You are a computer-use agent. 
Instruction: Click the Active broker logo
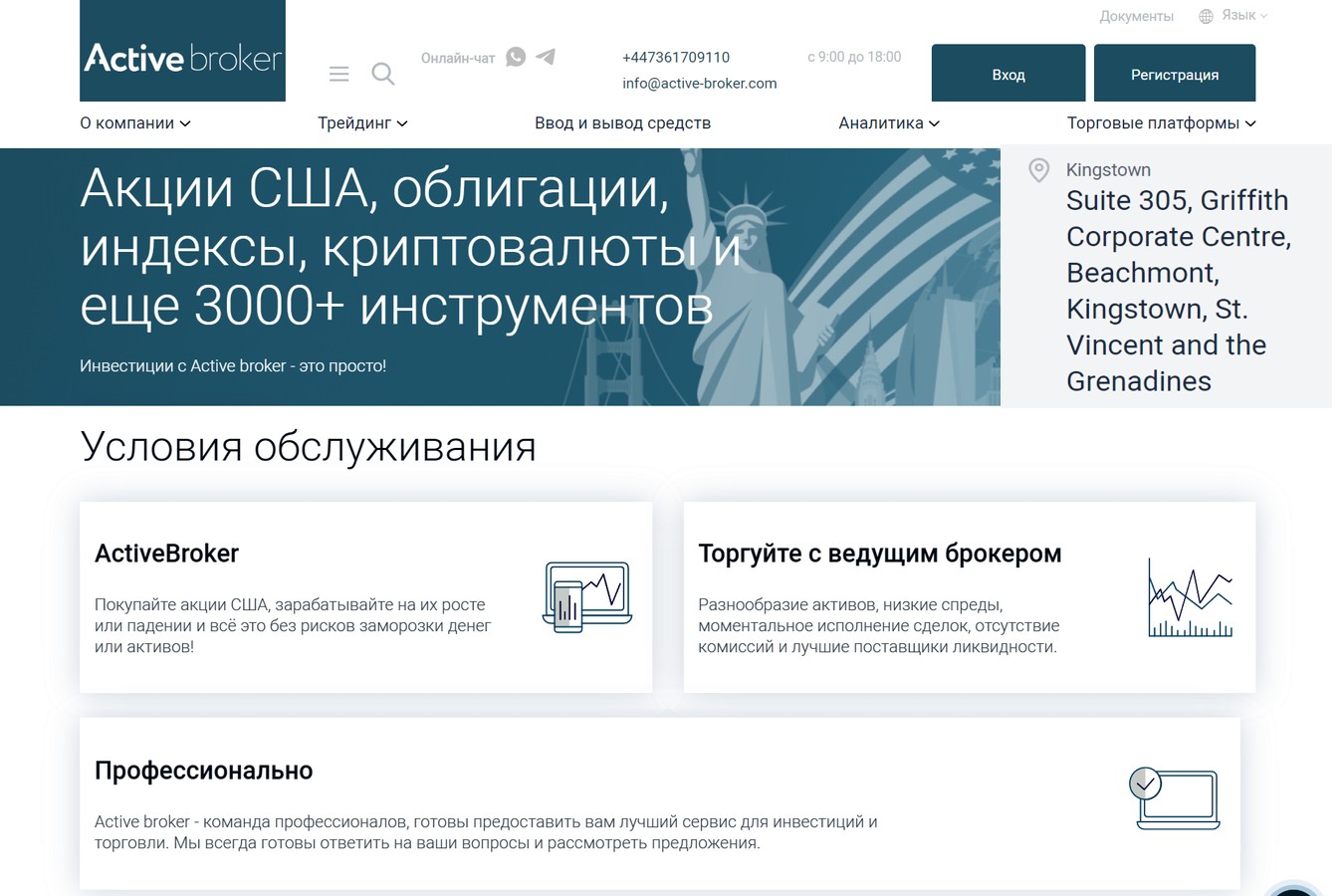[182, 51]
